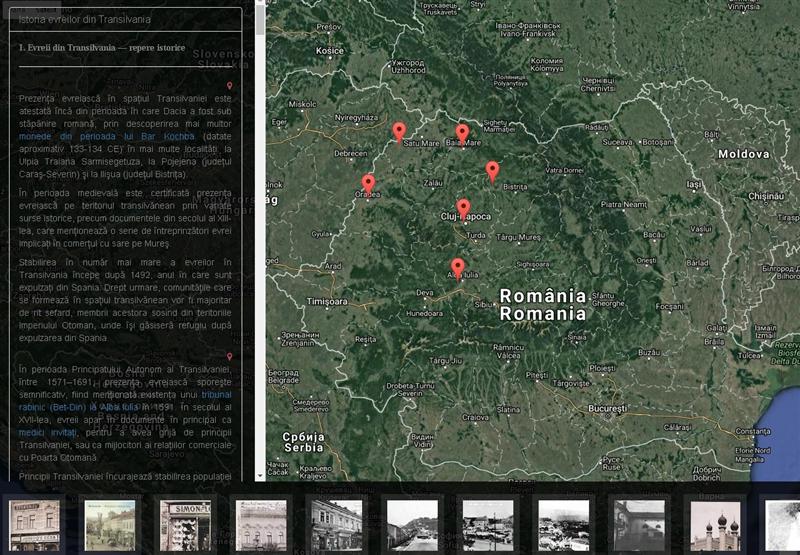The width and height of the screenshot is (800, 555).
Task: Click the 'Bacău' map label
Action: [654, 235]
